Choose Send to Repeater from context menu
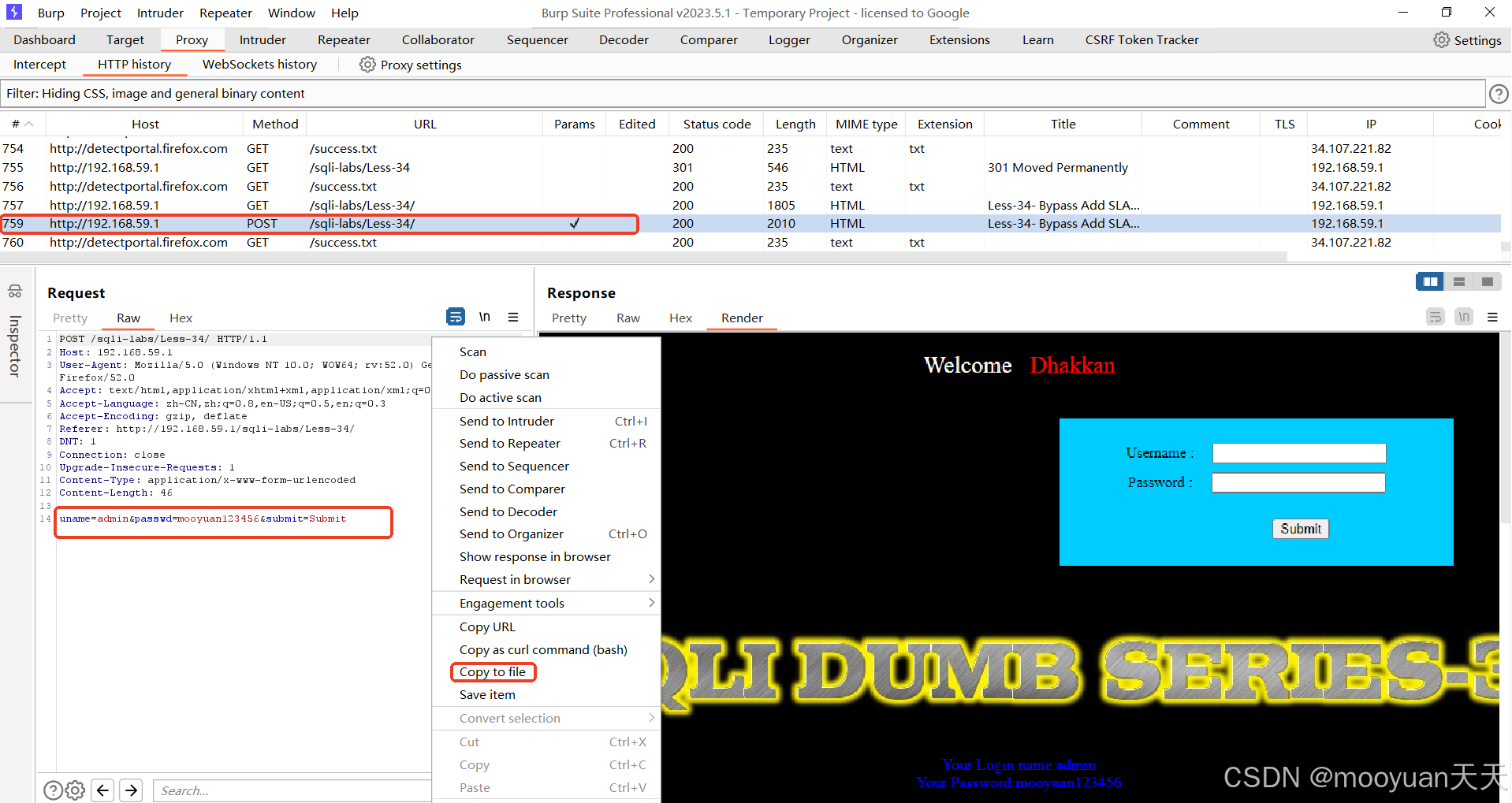 click(546, 444)
